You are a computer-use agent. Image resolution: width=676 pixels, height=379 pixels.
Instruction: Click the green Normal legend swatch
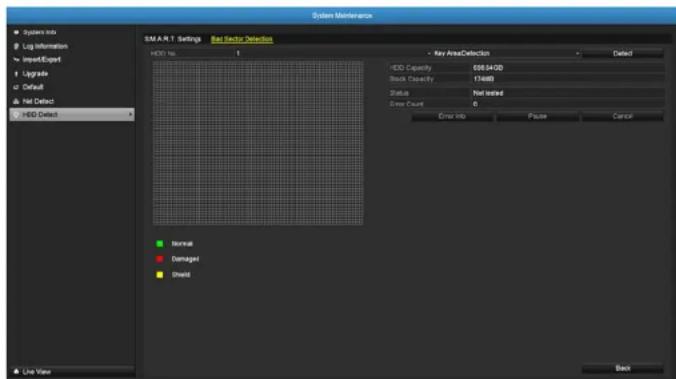(160, 244)
